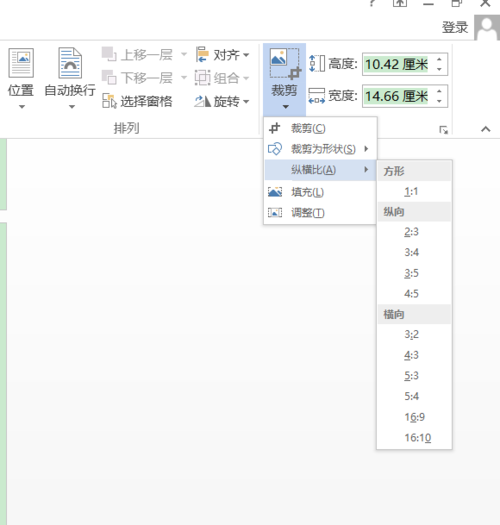
Task: Select the 16:9 landscape aspect ratio
Action: click(x=414, y=417)
